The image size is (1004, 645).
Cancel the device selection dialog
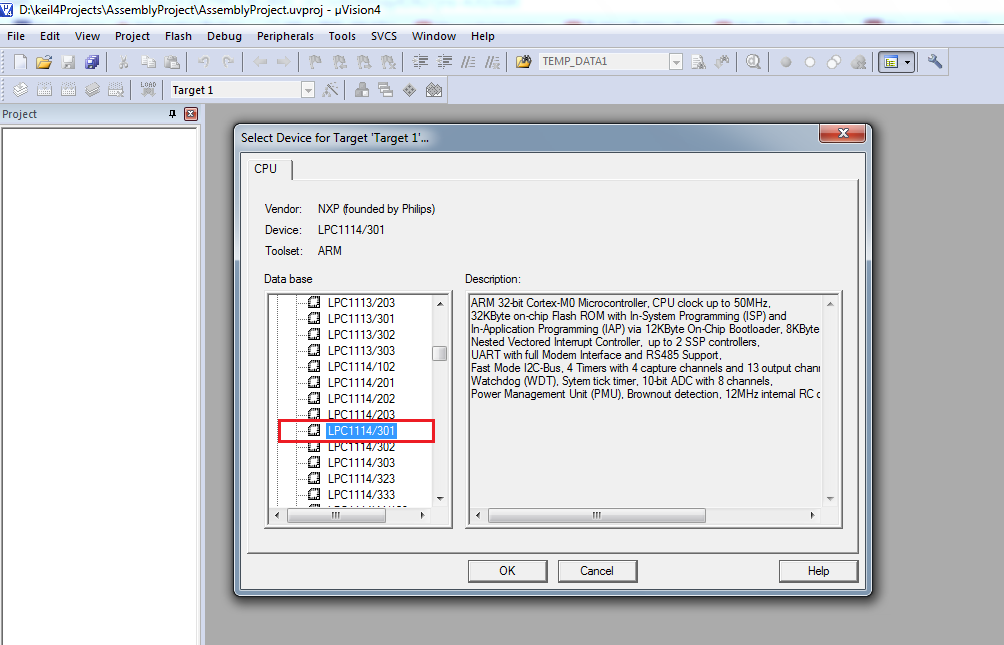pyautogui.click(x=597, y=571)
